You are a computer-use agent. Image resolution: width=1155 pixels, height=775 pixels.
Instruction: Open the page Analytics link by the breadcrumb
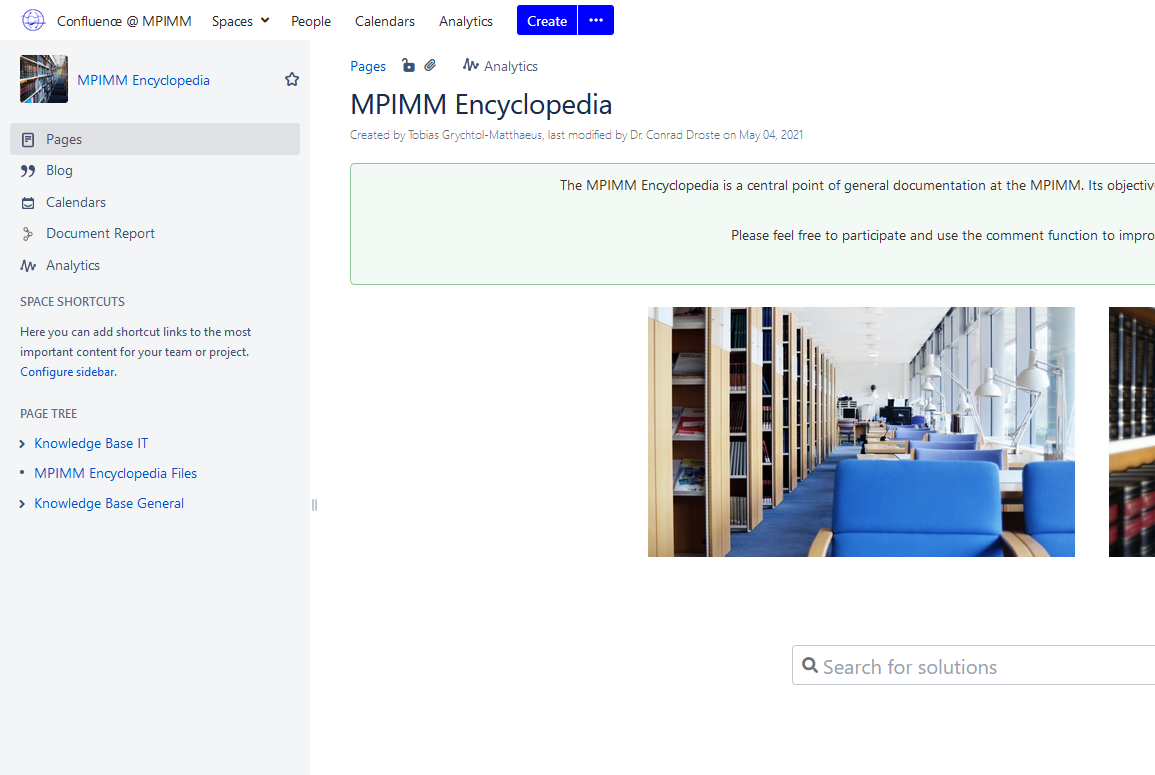pyautogui.click(x=500, y=66)
